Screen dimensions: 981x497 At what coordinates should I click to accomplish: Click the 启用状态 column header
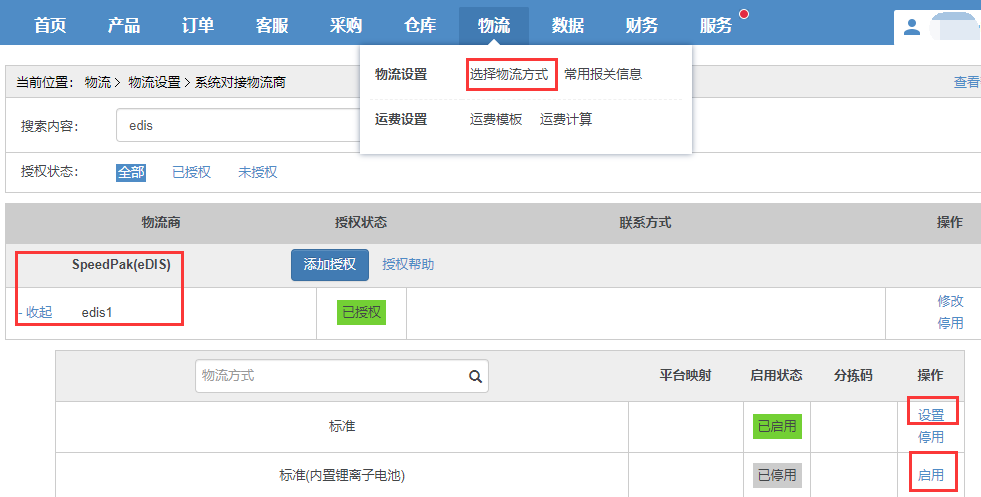pyautogui.click(x=776, y=376)
